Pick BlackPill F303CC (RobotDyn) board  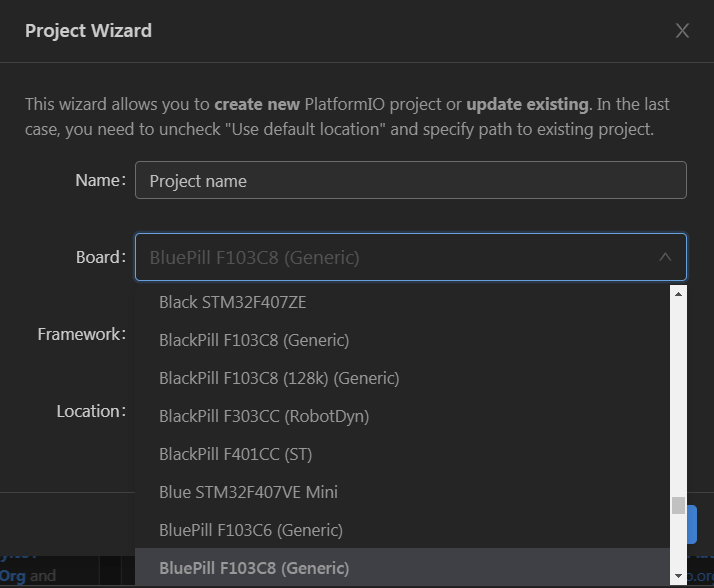pos(402,416)
